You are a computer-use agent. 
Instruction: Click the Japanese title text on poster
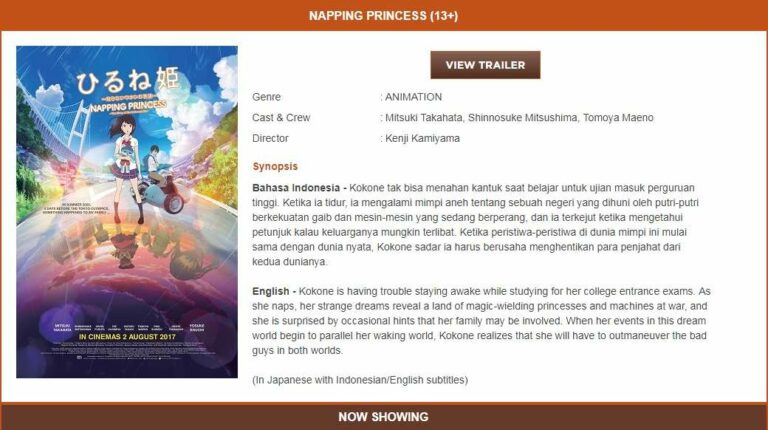(x=127, y=81)
